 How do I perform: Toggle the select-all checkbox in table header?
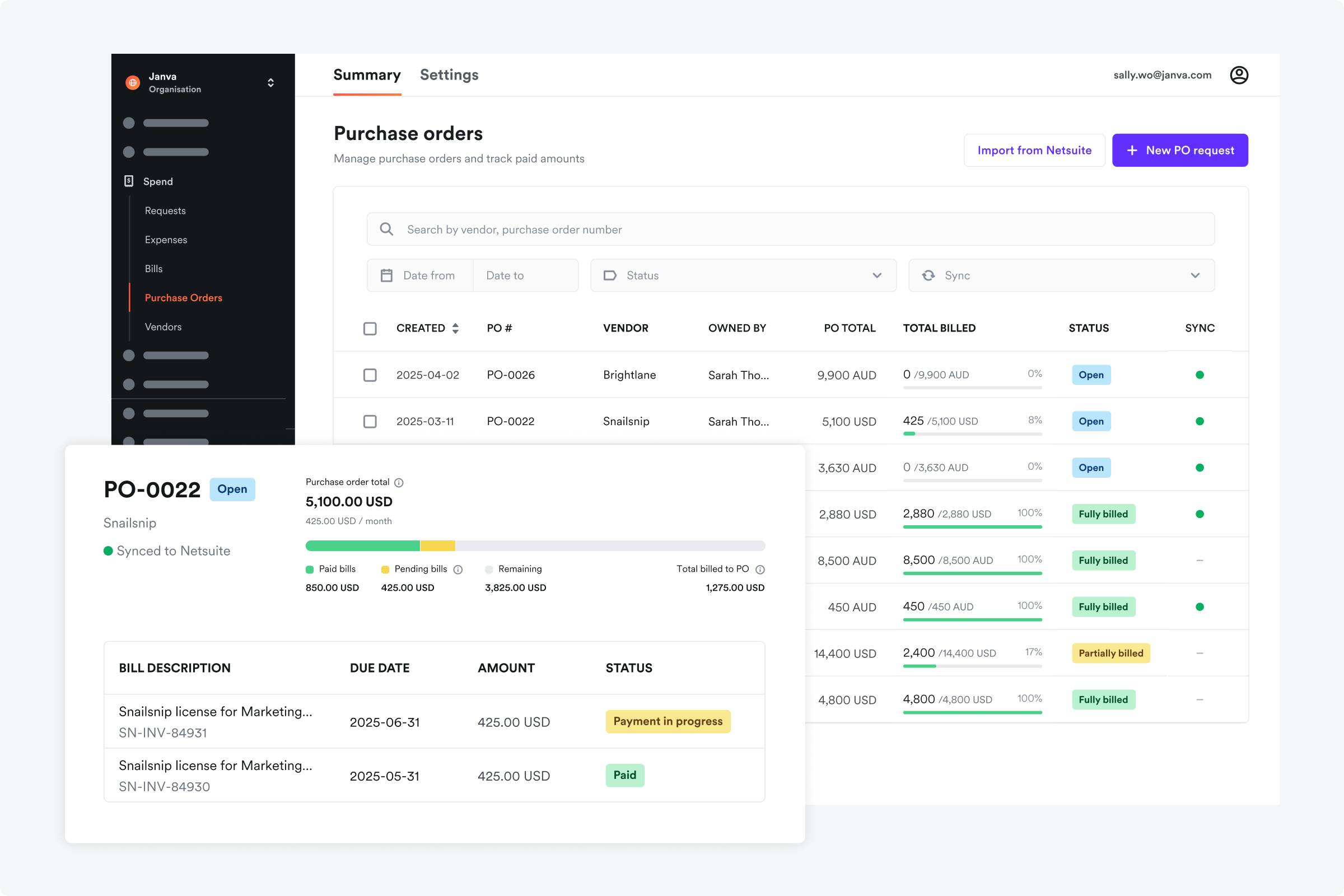(x=370, y=328)
